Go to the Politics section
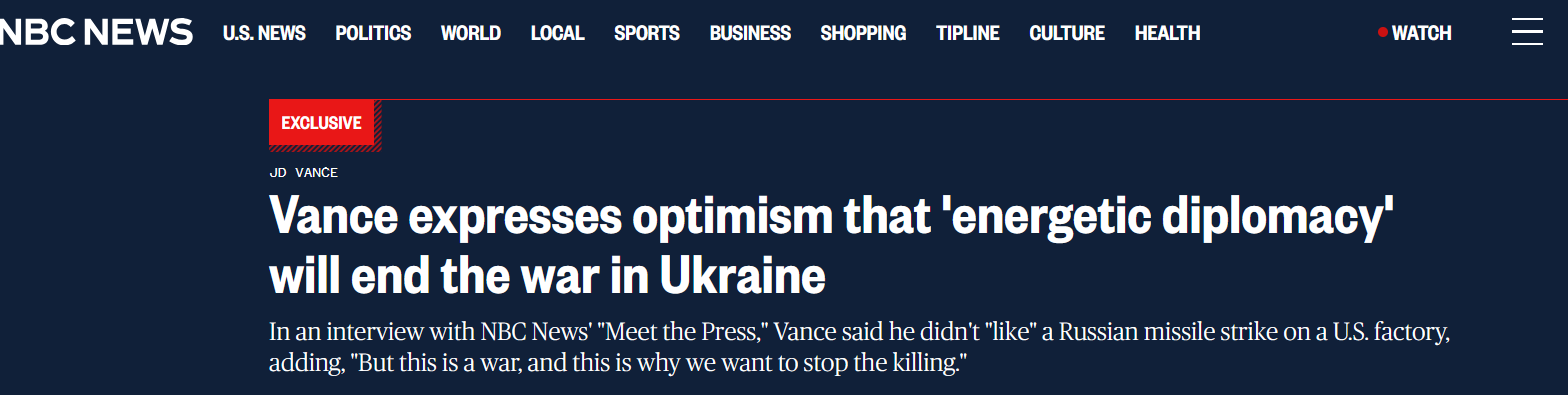Image resolution: width=1568 pixels, height=395 pixels. click(373, 33)
